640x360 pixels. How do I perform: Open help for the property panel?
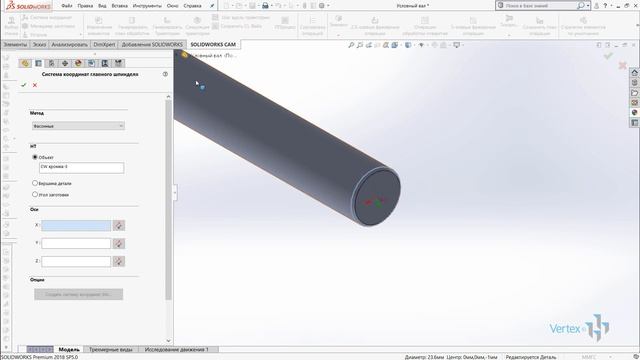tap(165, 74)
